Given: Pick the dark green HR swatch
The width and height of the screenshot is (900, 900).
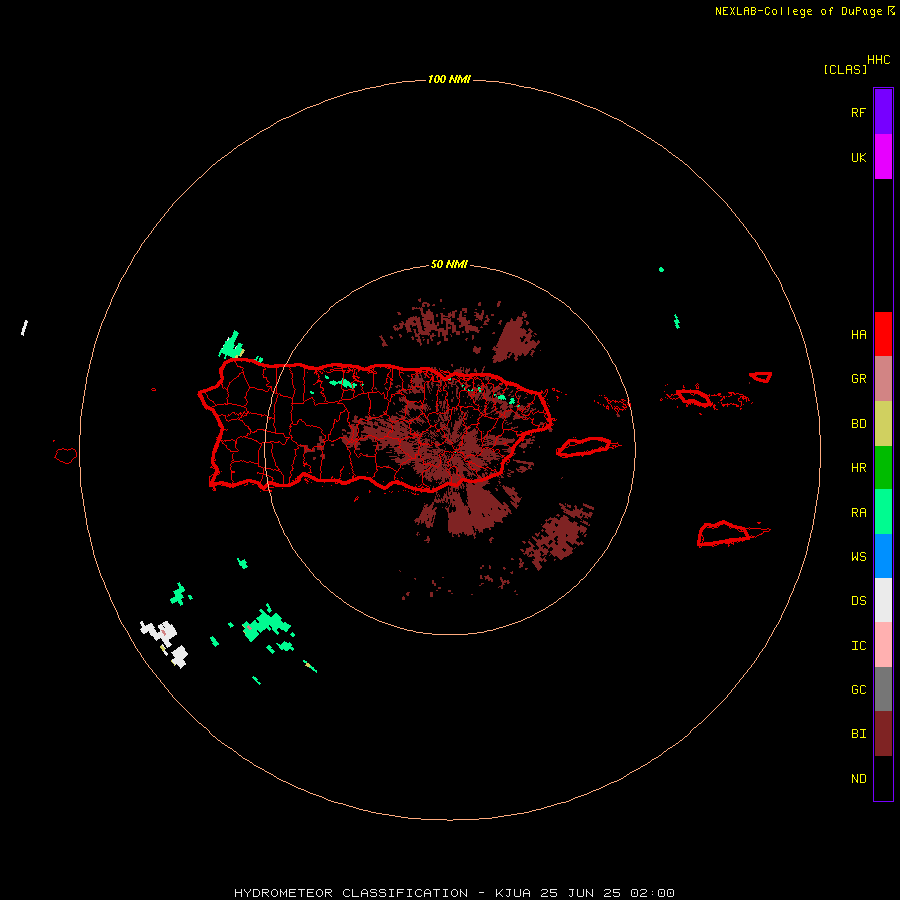Looking at the screenshot, I should [x=883, y=468].
